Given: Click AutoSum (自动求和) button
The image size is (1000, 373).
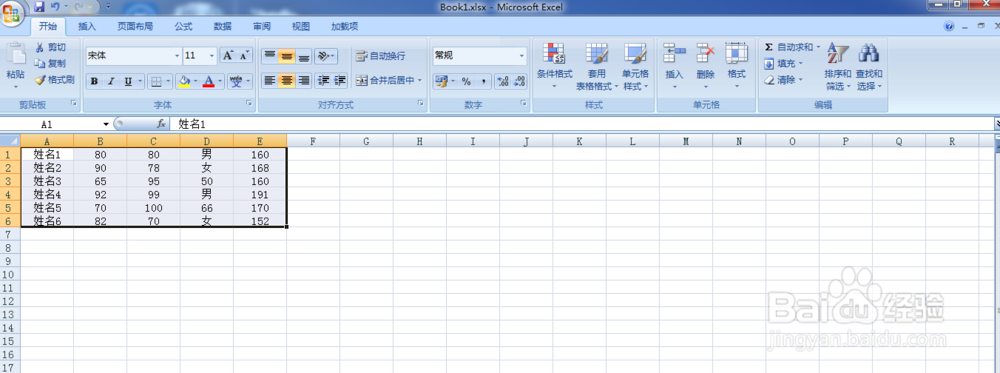Looking at the screenshot, I should coord(792,47).
